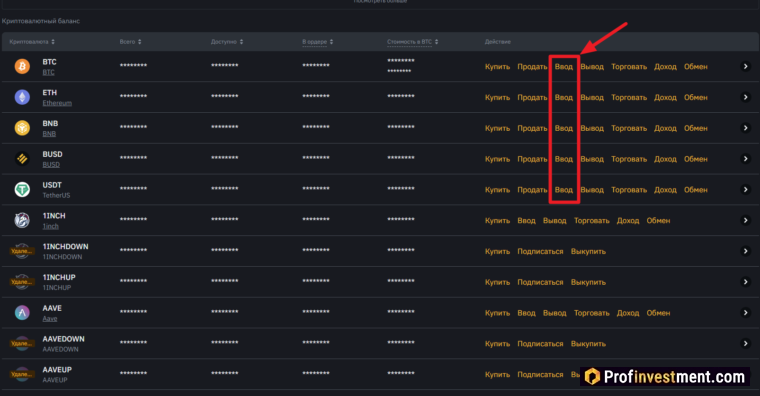Screen dimensions: 760x396
Task: Click the USDT Tether coin icon
Action: tap(22, 189)
